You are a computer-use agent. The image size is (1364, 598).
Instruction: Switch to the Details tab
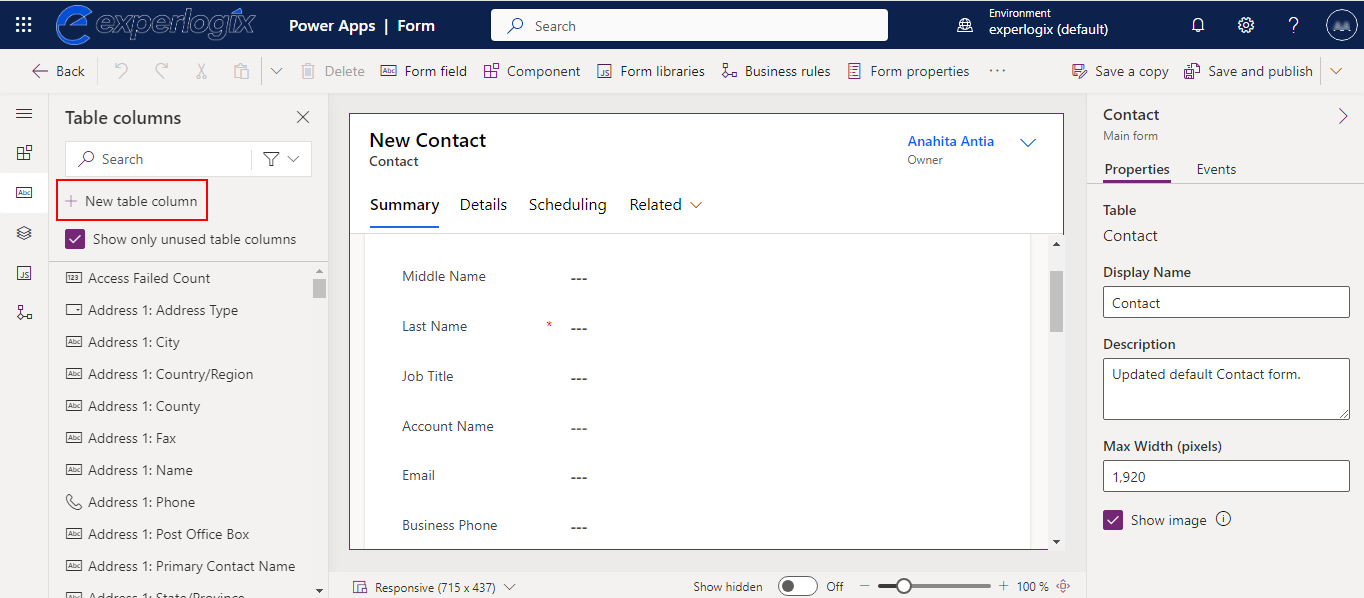pos(483,205)
